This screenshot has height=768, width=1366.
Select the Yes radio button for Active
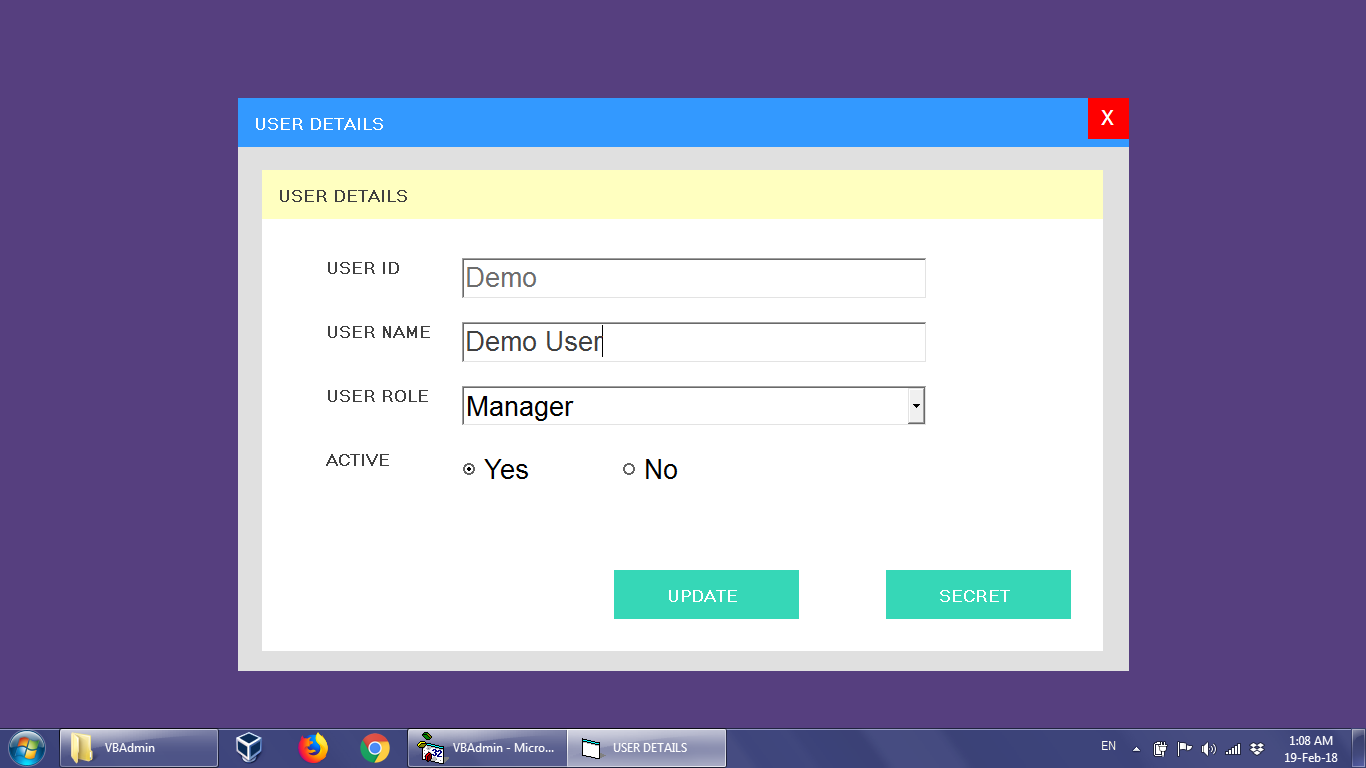tap(469, 469)
